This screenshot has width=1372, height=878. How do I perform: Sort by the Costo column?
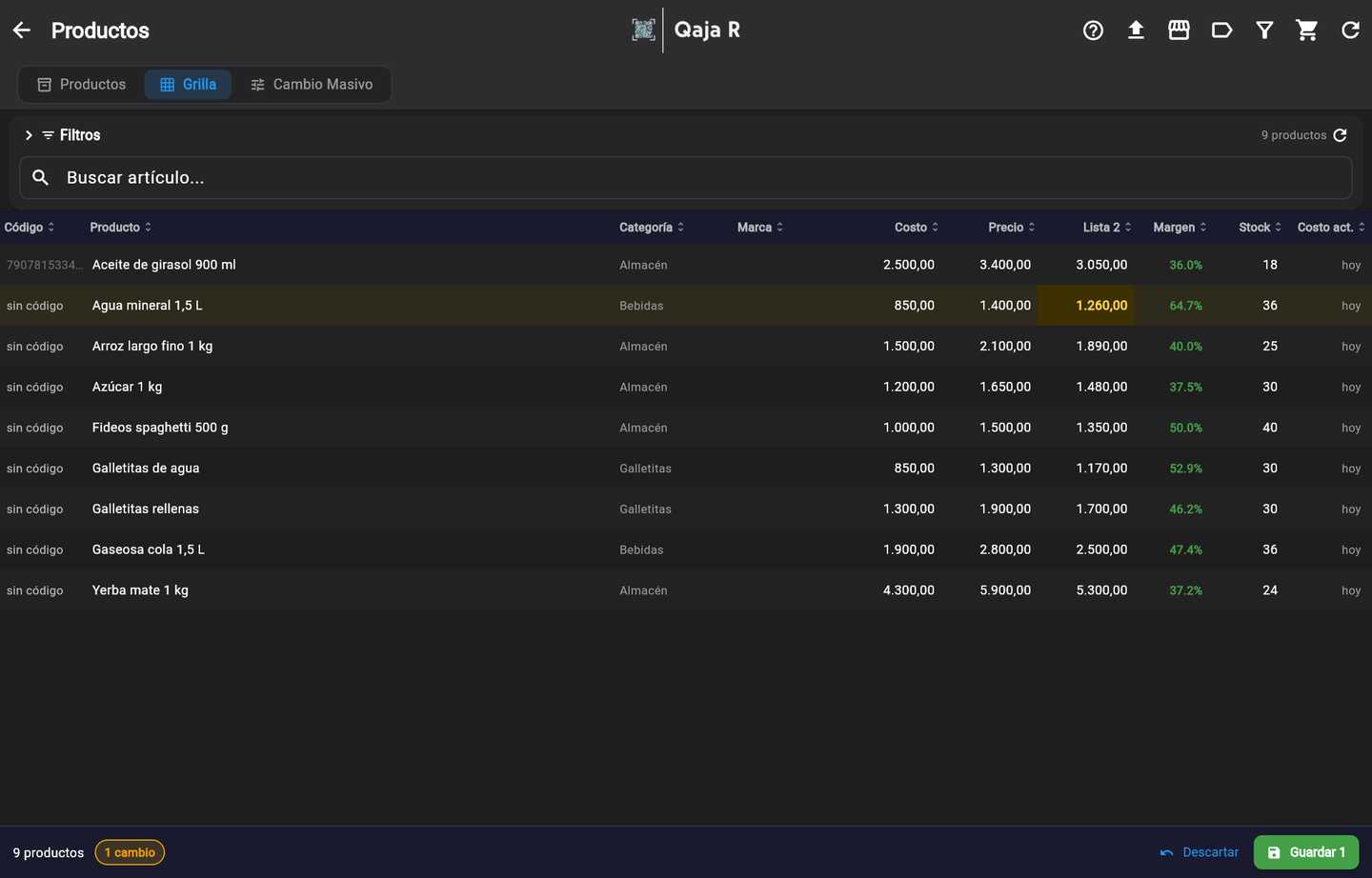tap(917, 228)
